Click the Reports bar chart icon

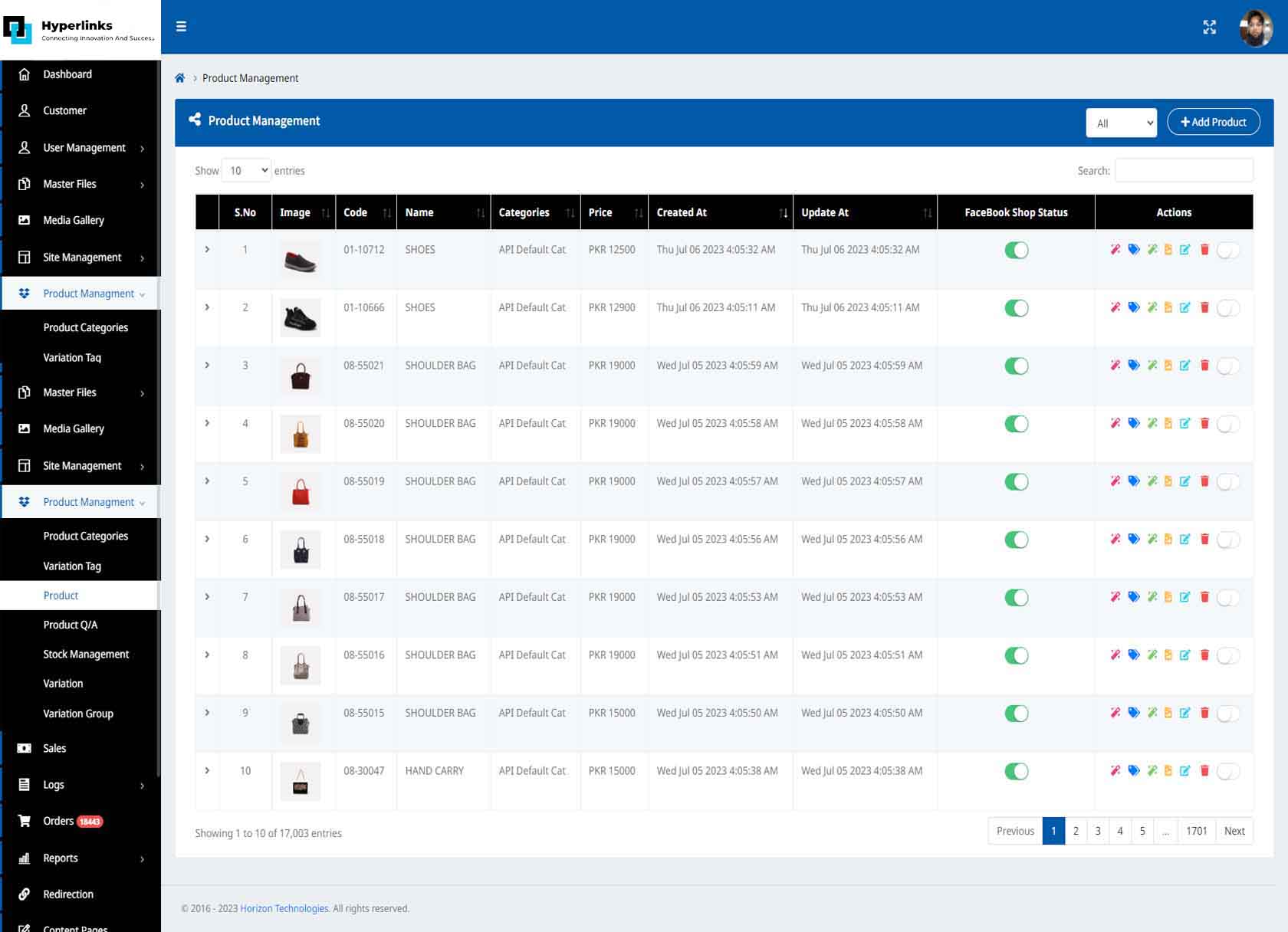(25, 858)
